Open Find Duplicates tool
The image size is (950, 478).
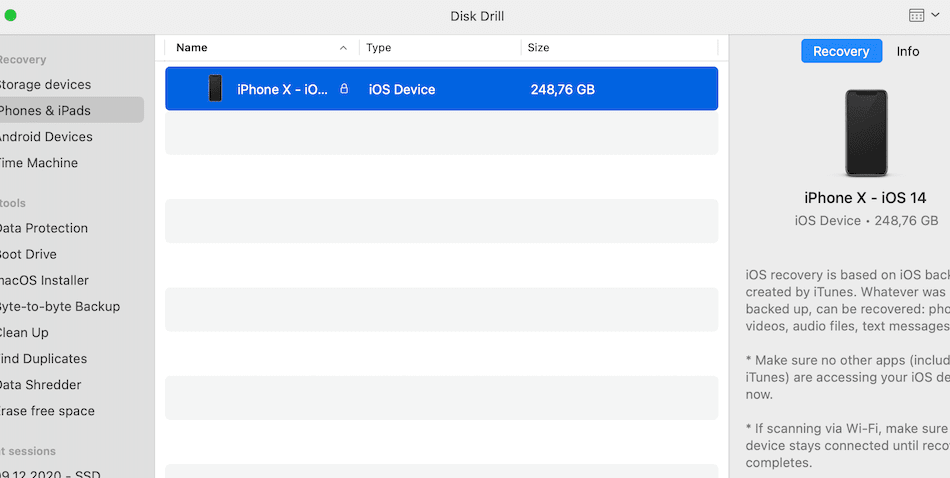pos(42,359)
